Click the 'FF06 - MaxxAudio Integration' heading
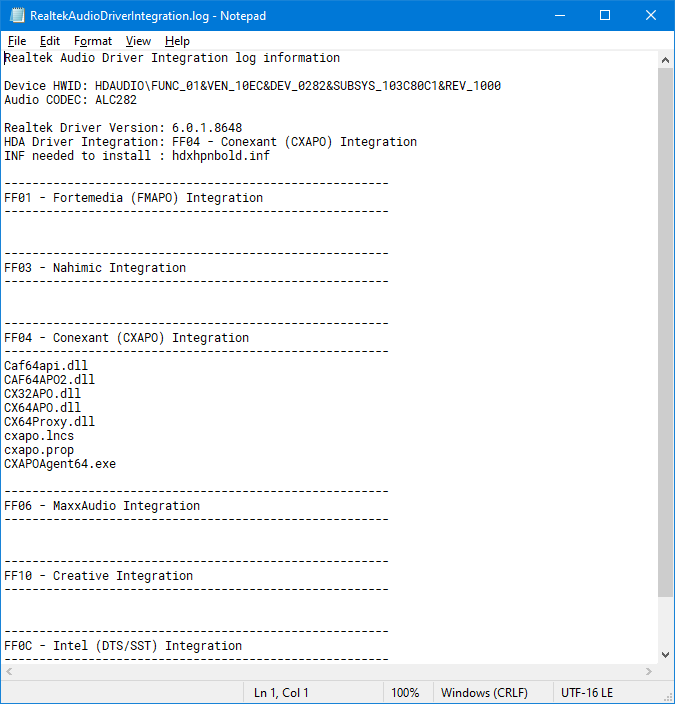675x704 pixels. [102, 506]
